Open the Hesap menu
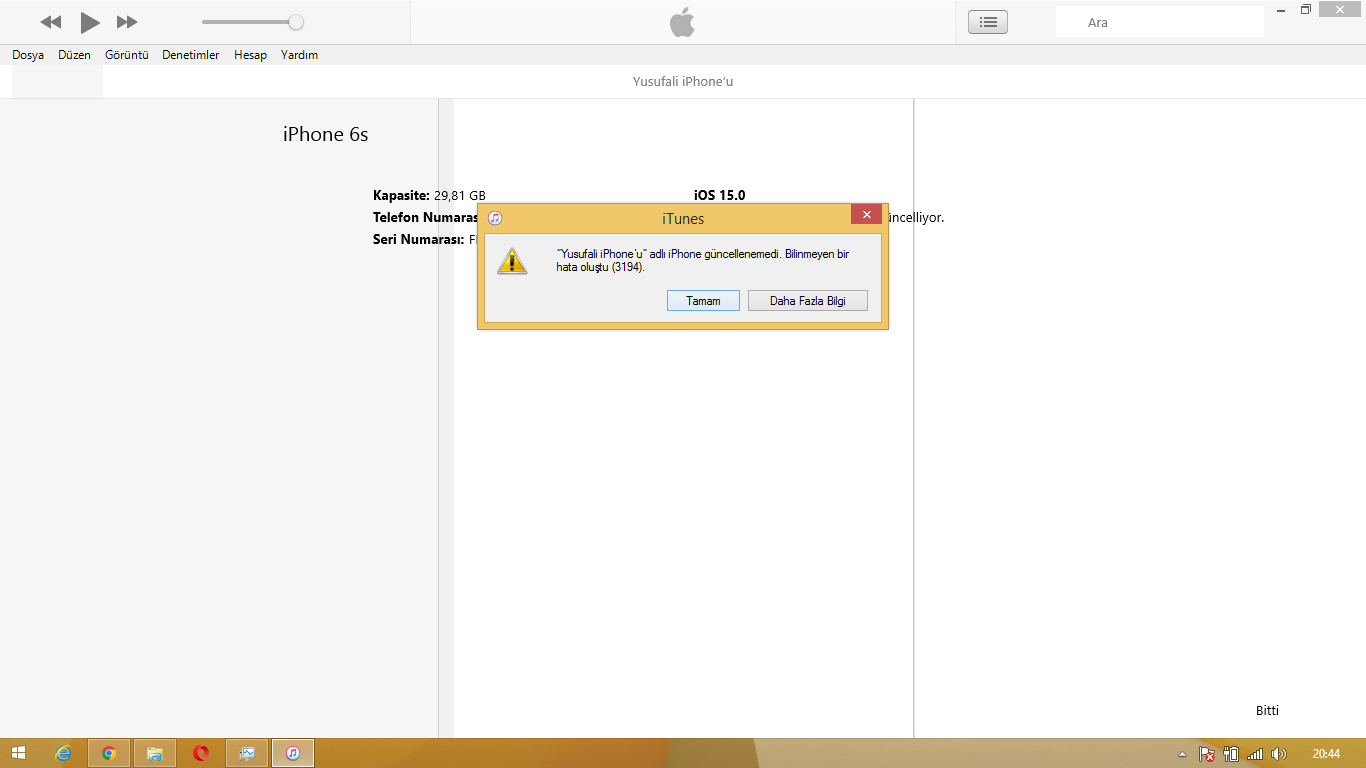Viewport: 1366px width, 768px height. click(251, 55)
